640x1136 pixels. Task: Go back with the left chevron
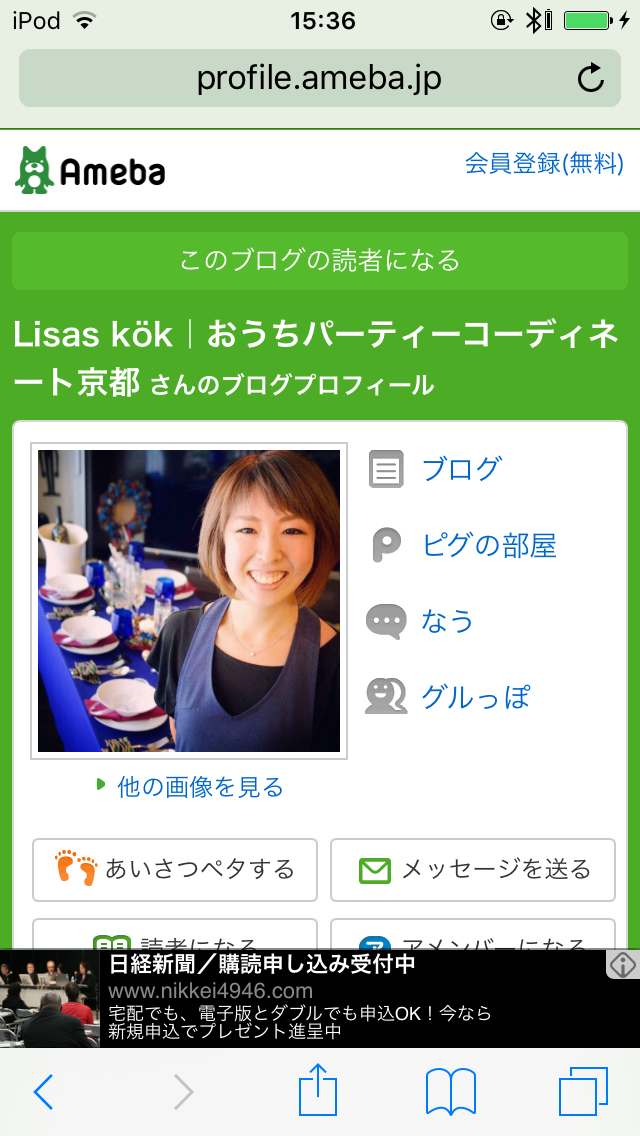(x=43, y=1092)
